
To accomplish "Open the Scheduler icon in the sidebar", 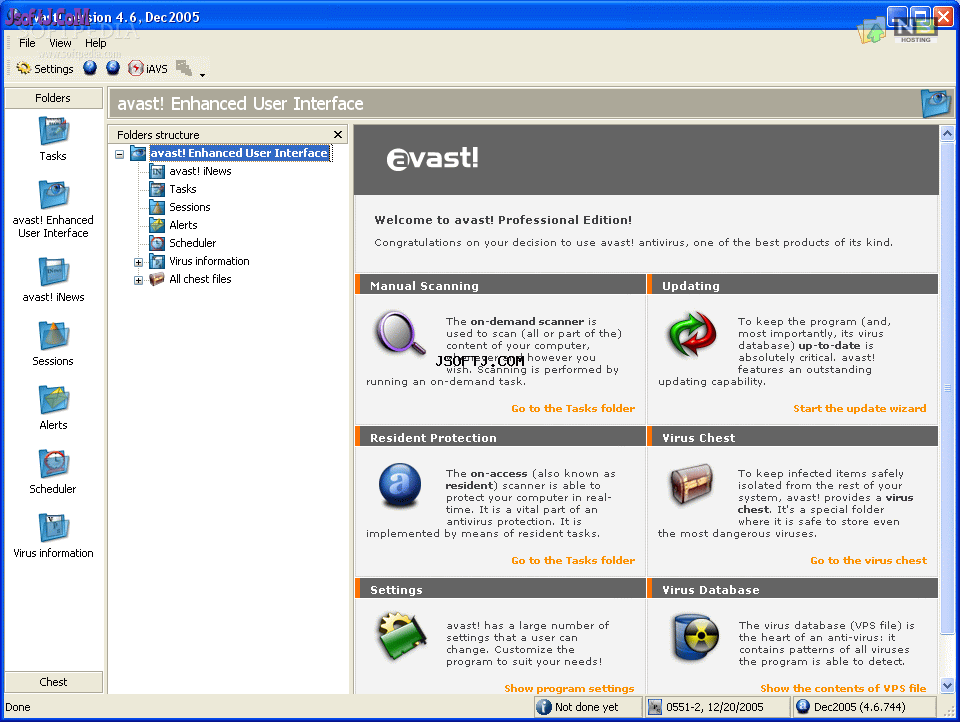I will coord(53,472).
